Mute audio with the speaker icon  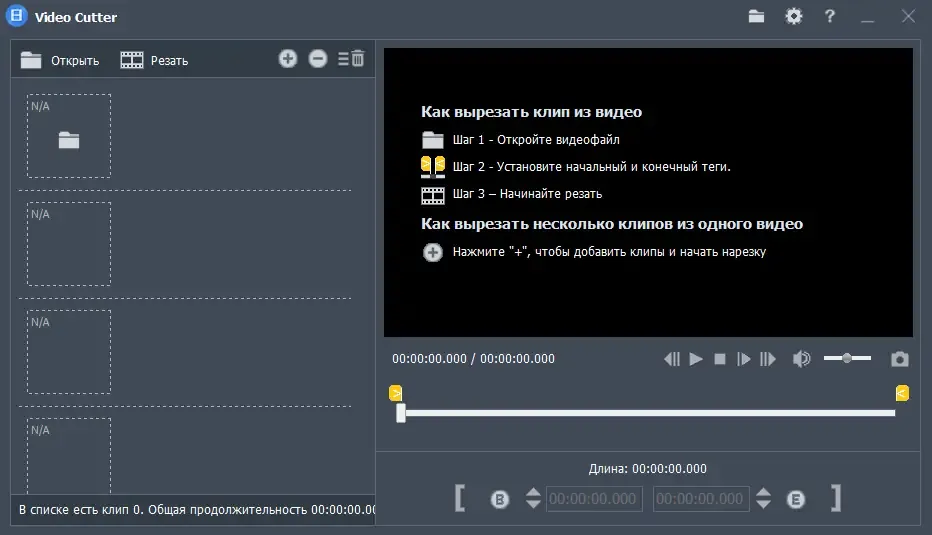[x=801, y=359]
